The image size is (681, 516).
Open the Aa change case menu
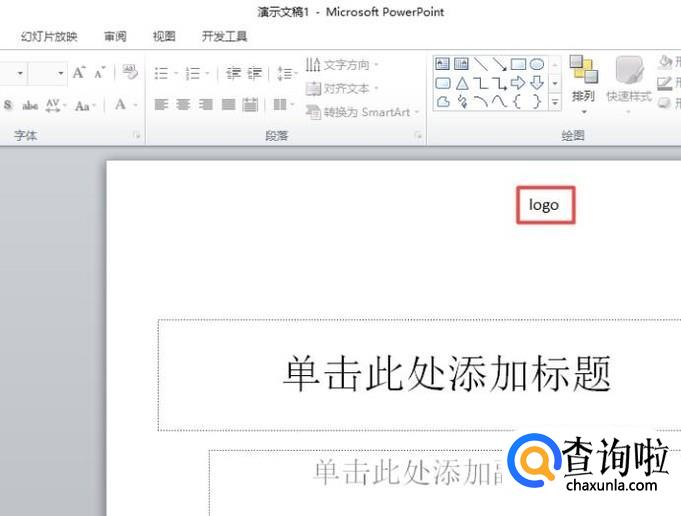82,106
